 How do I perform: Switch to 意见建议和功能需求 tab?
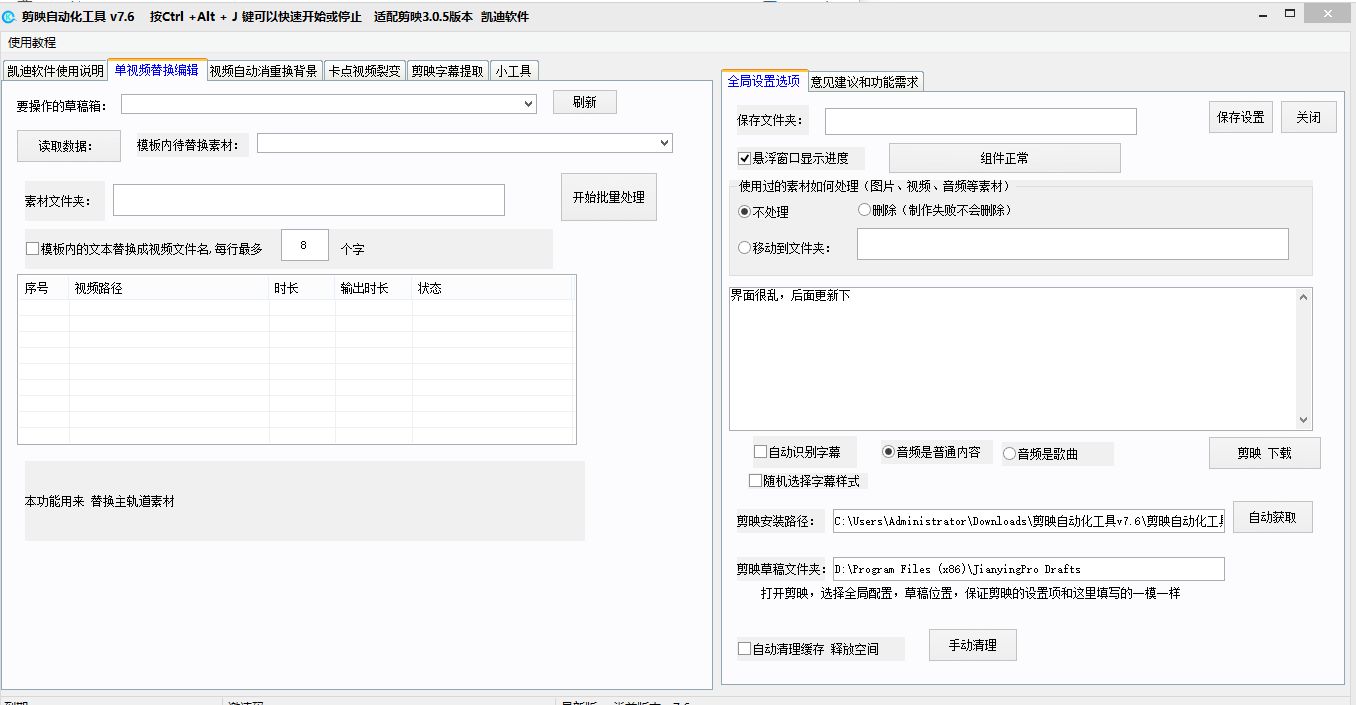click(865, 82)
